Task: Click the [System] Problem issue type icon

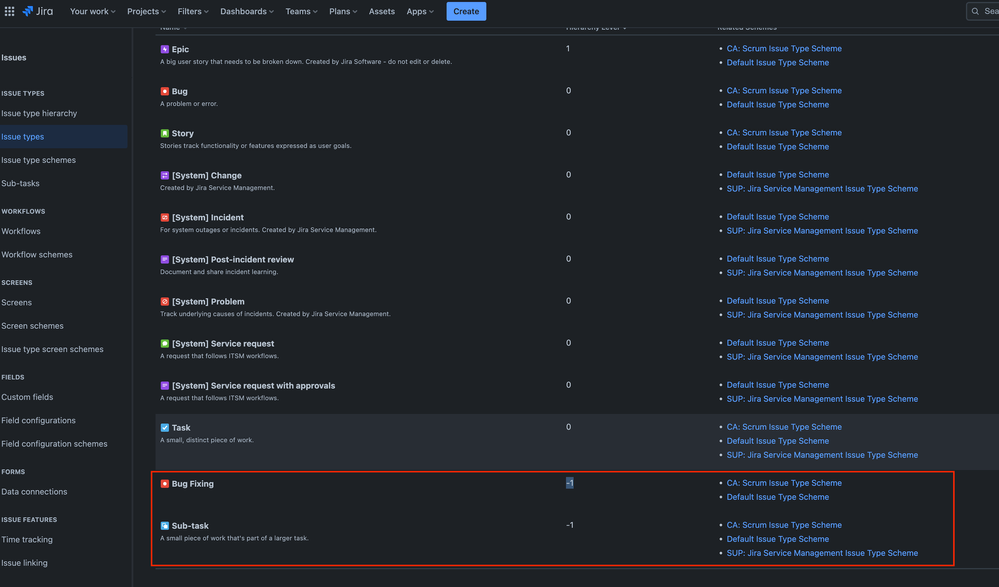Action: 163,299
